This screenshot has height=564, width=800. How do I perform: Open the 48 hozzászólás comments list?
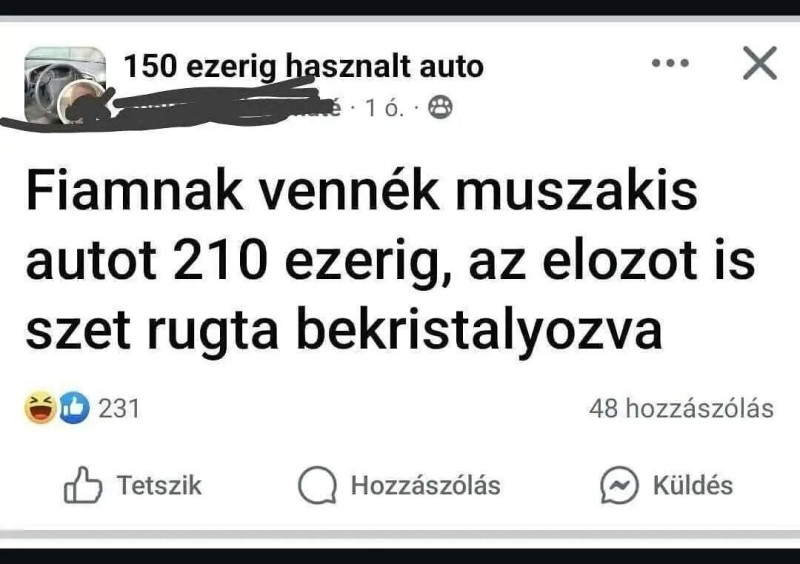point(681,409)
